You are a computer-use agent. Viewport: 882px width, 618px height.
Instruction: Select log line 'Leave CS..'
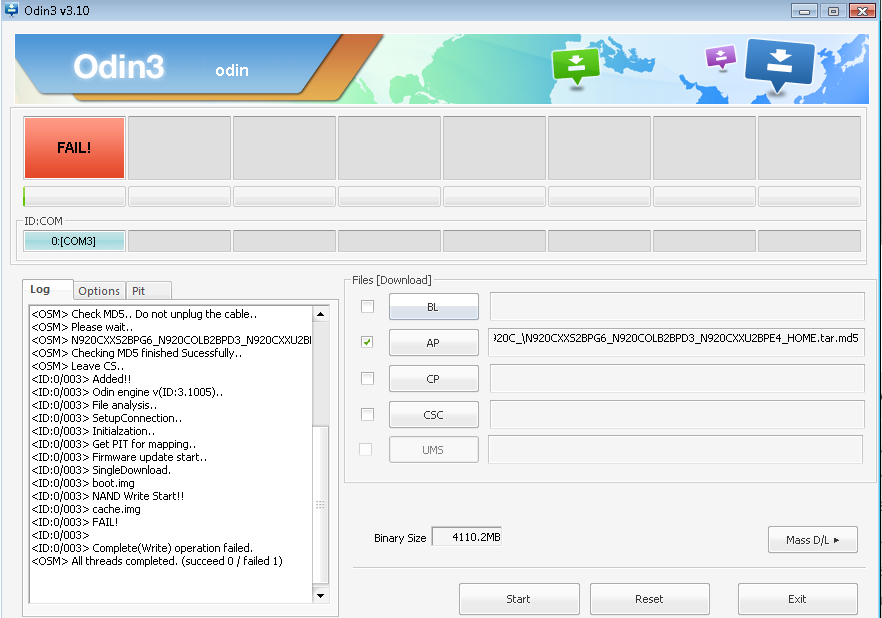[x=78, y=366]
